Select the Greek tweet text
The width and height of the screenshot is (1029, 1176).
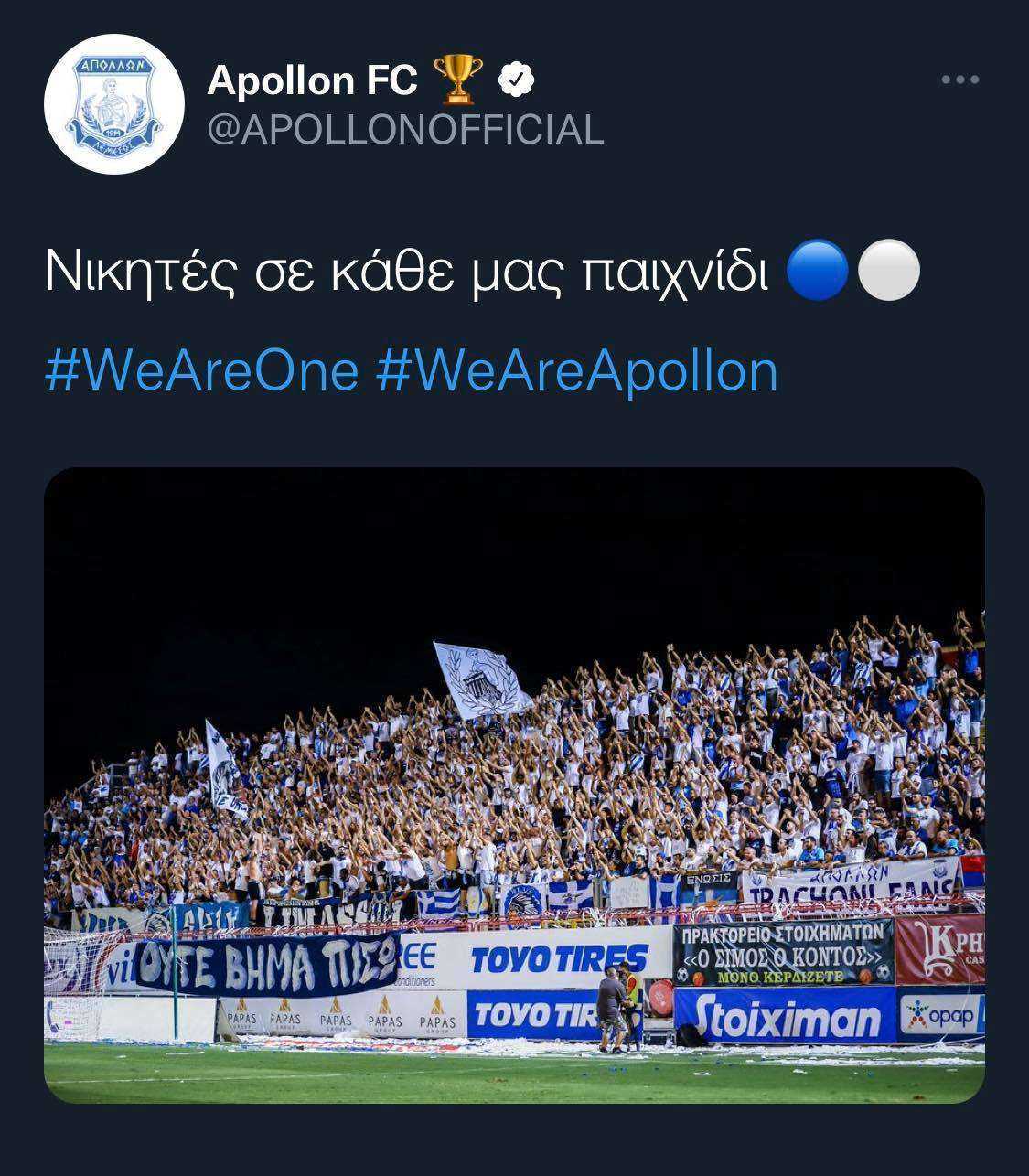[x=406, y=271]
